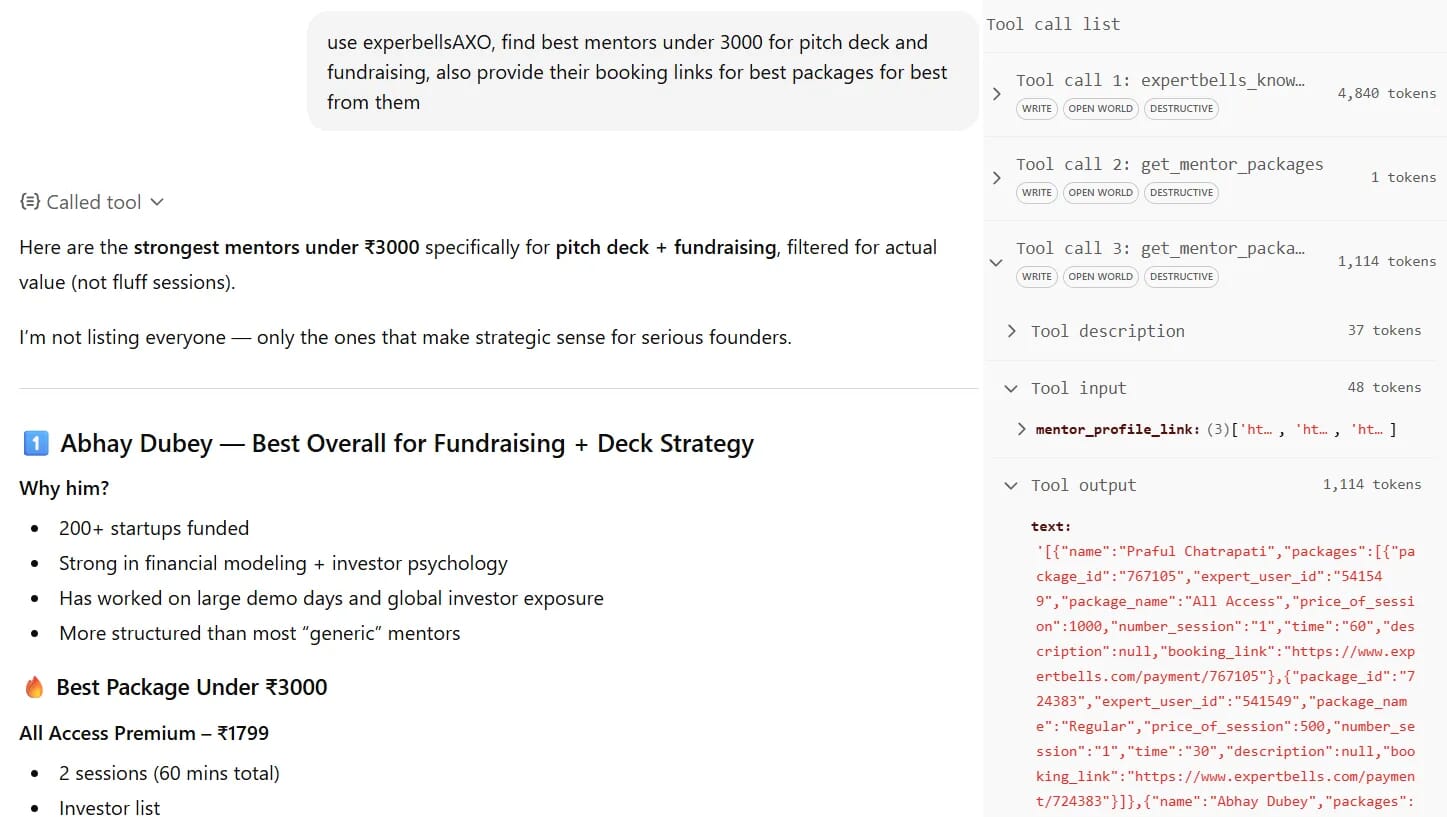Click the "Investor list" bullet

[109, 807]
